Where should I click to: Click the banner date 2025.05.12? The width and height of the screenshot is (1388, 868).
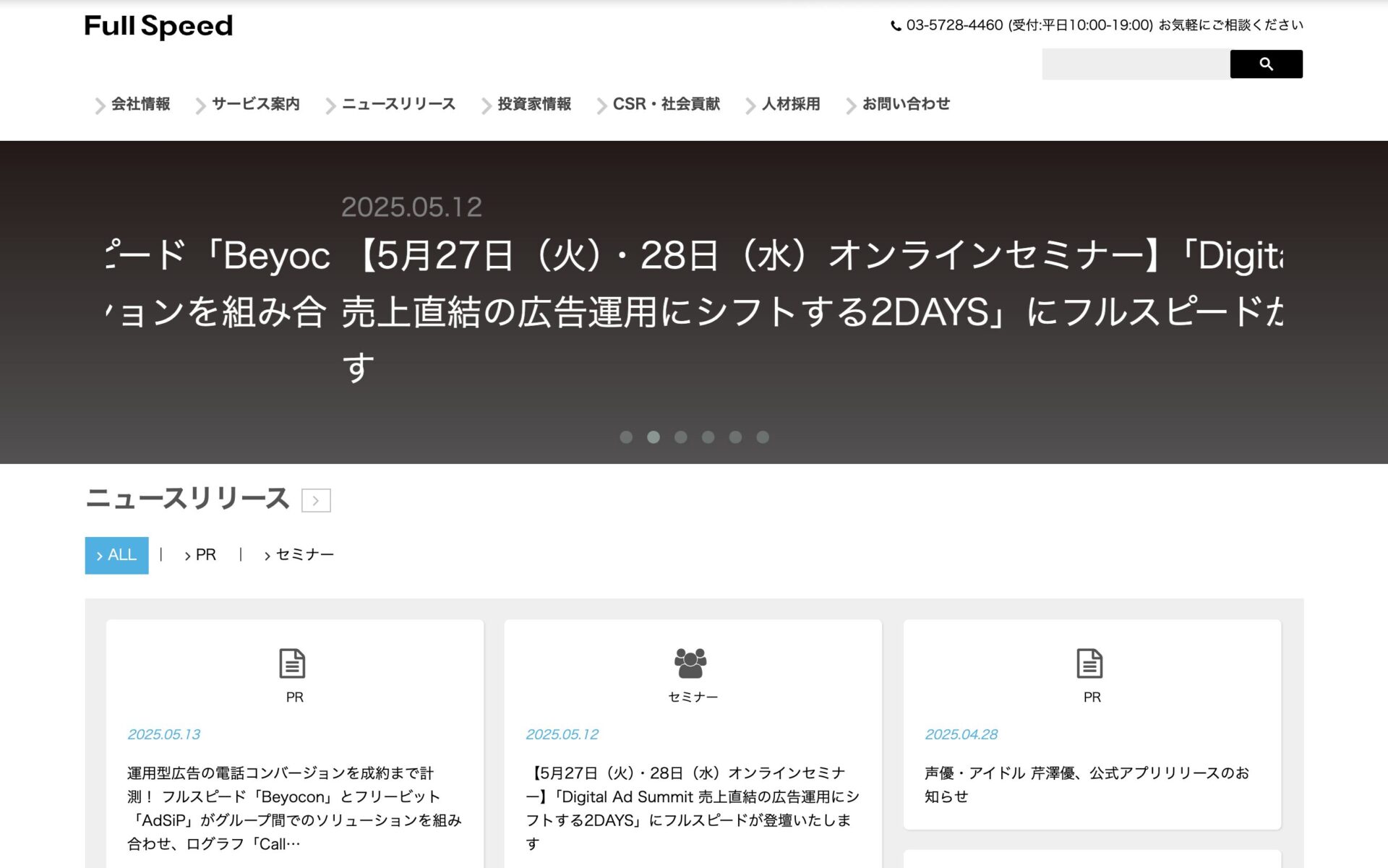[411, 207]
